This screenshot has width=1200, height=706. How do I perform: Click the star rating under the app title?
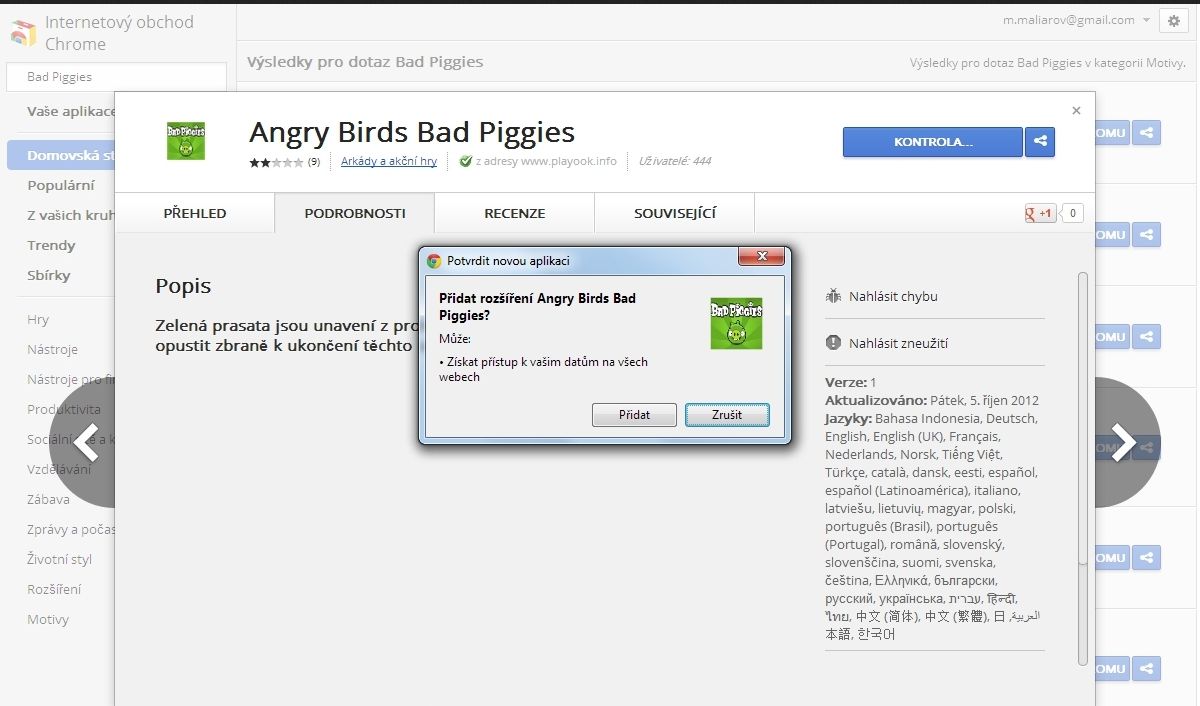pos(276,161)
